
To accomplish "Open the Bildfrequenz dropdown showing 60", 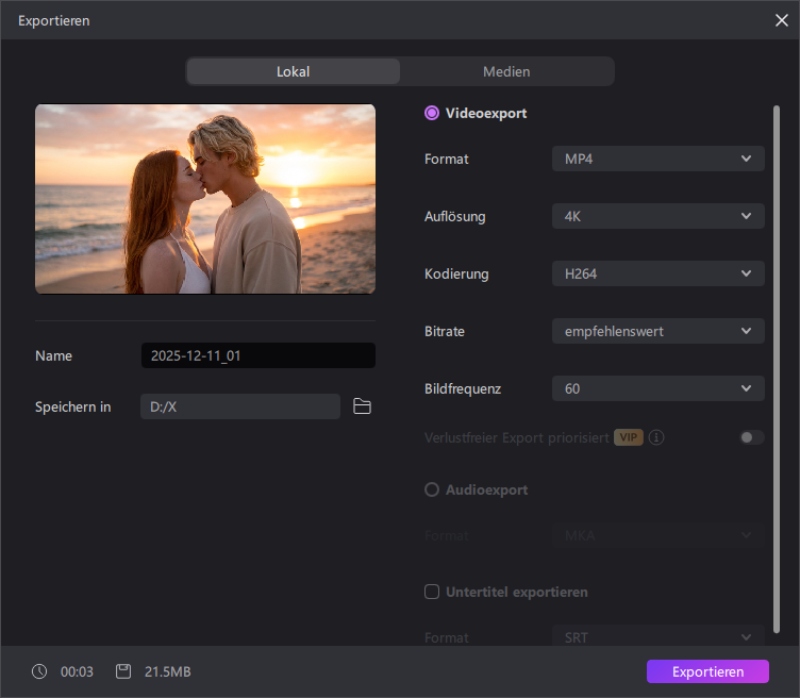I will [x=658, y=389].
